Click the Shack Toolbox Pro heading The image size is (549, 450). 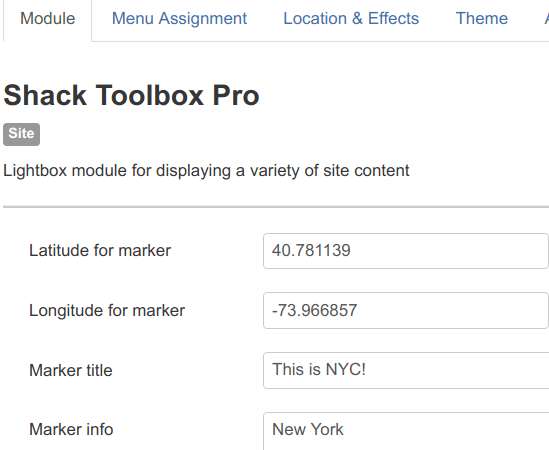131,95
